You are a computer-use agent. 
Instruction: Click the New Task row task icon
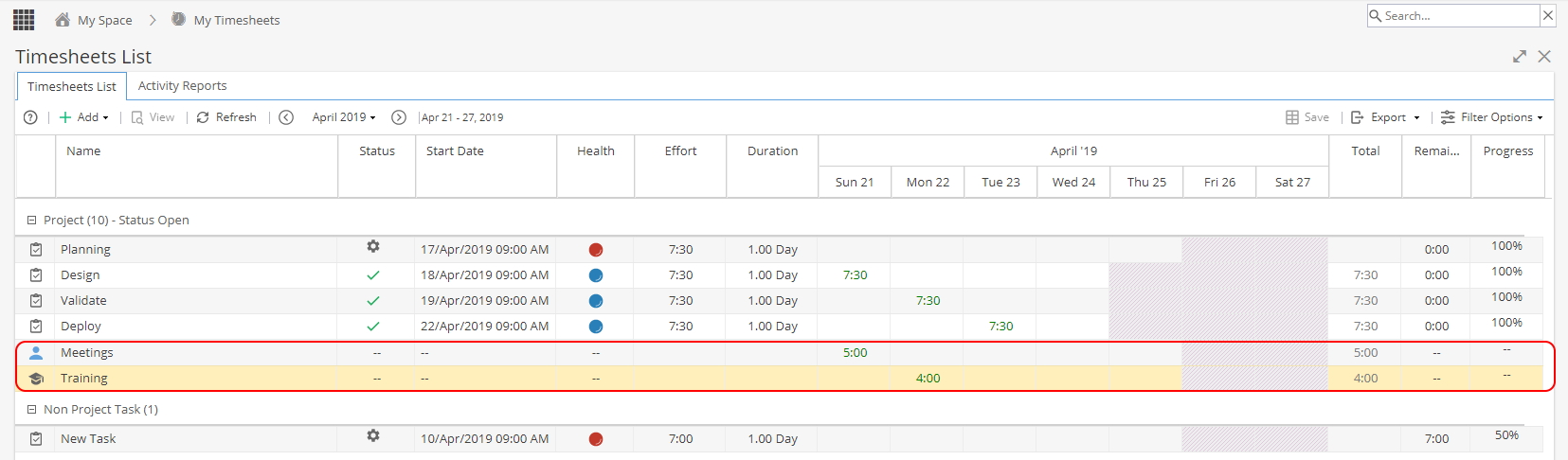click(x=36, y=439)
